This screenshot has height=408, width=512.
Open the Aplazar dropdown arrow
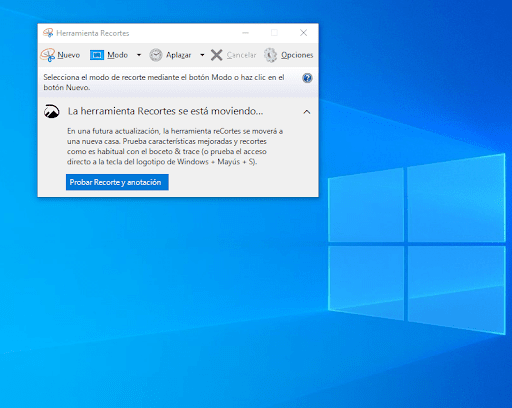(202, 55)
